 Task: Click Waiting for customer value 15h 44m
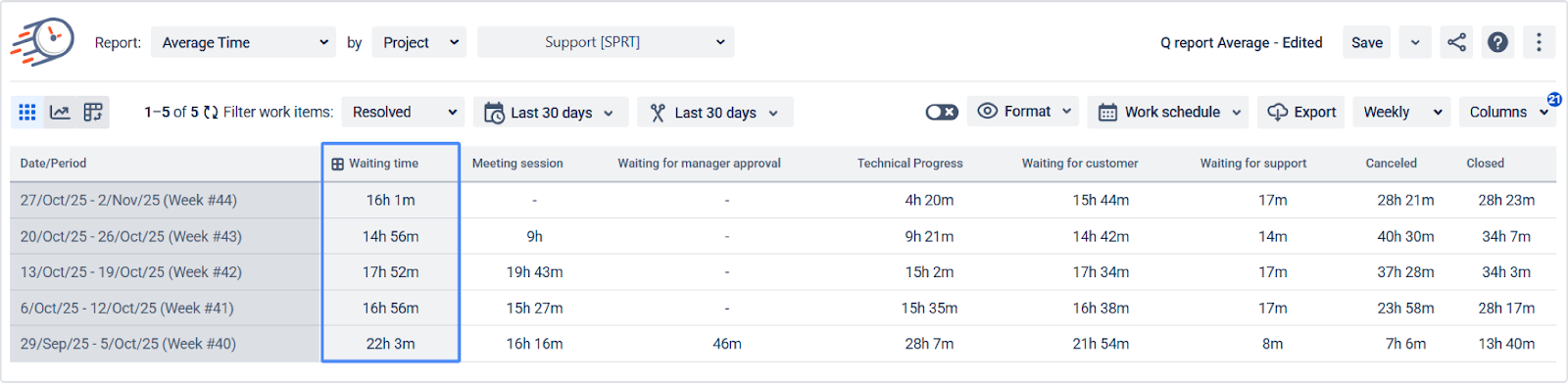[1101, 200]
